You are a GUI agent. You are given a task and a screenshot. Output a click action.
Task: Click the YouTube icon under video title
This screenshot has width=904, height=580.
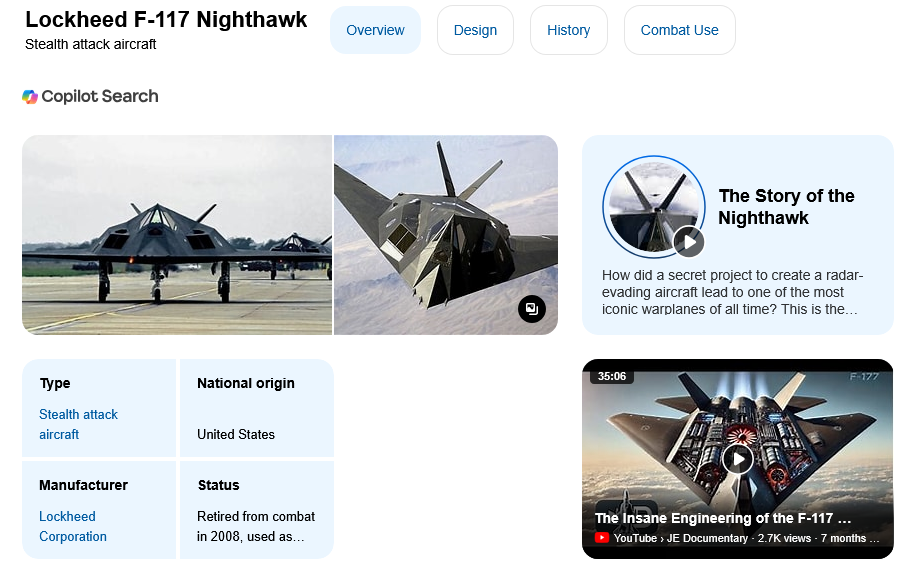602,538
